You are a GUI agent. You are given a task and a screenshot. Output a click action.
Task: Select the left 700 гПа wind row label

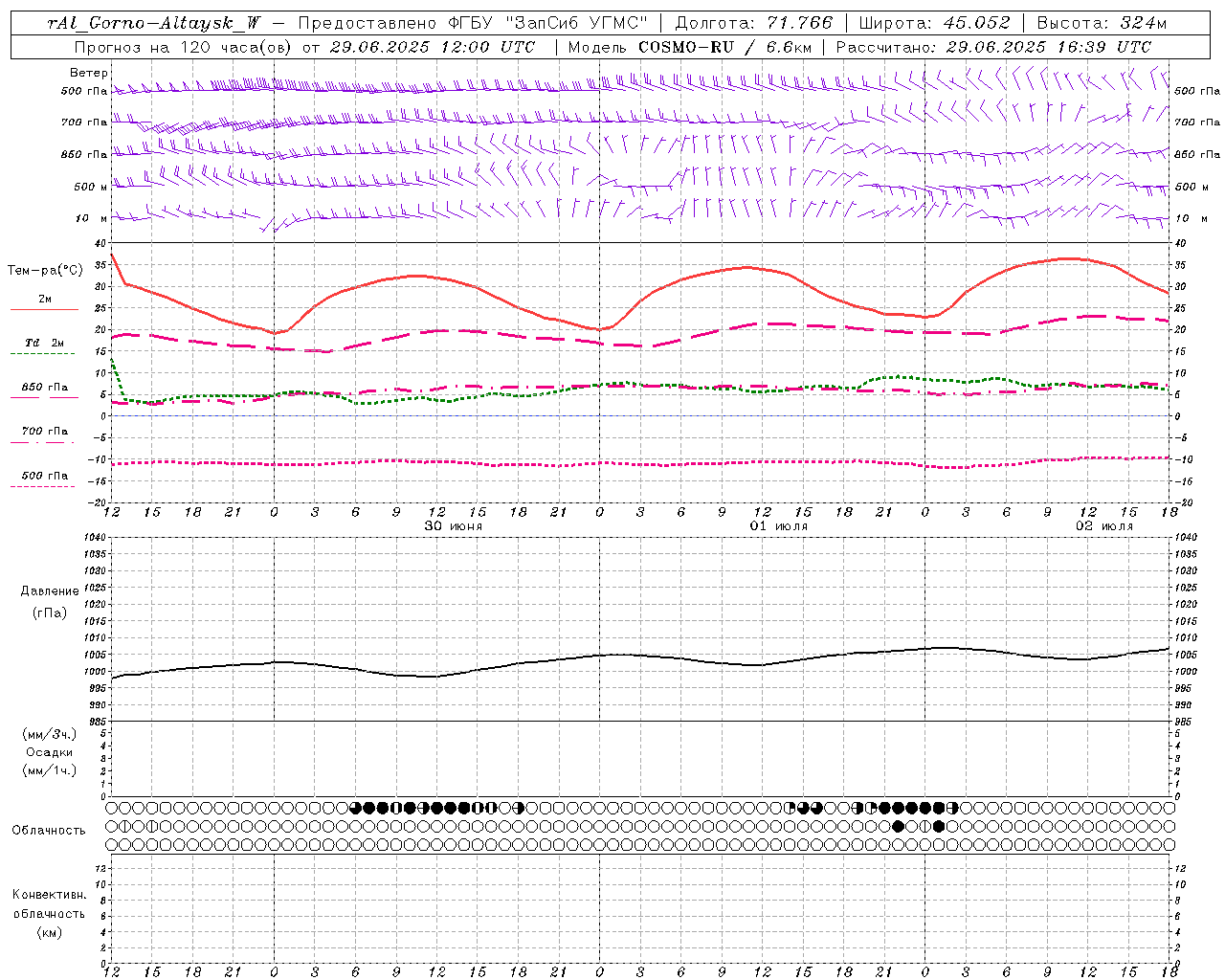pos(84,122)
